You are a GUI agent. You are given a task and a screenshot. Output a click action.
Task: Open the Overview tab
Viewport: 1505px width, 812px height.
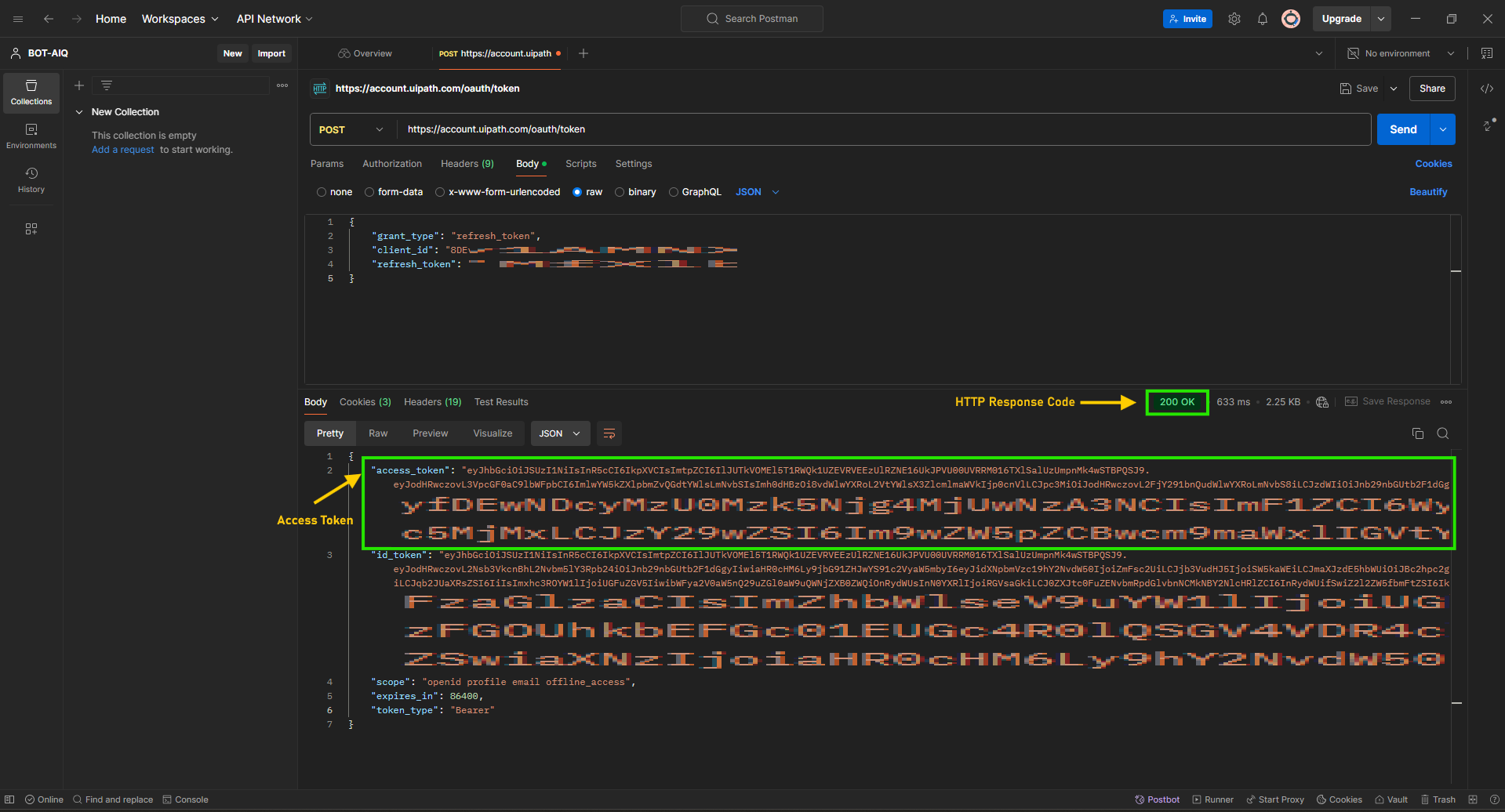click(365, 53)
